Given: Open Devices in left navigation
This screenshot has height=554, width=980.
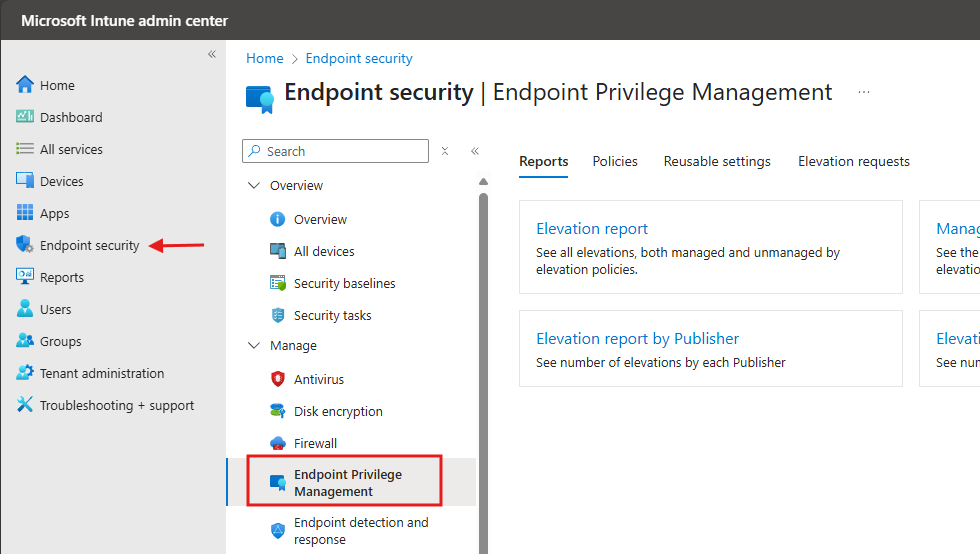Looking at the screenshot, I should 61,181.
